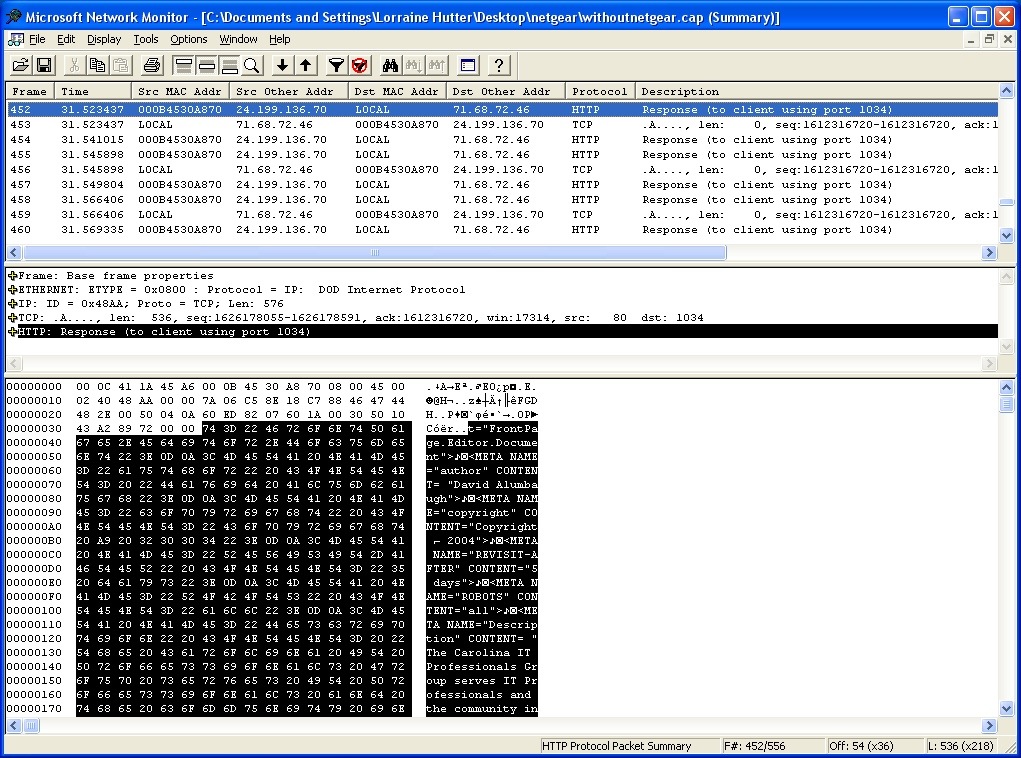Click the Dst Other Addr column header
Screen dimensions: 1021x758
tap(505, 91)
